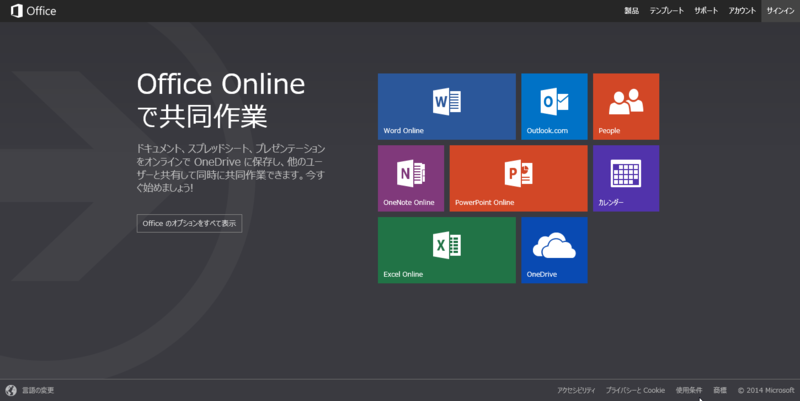The height and width of the screenshot is (401, 800).
Task: Click the globe language icon
Action: 11,390
